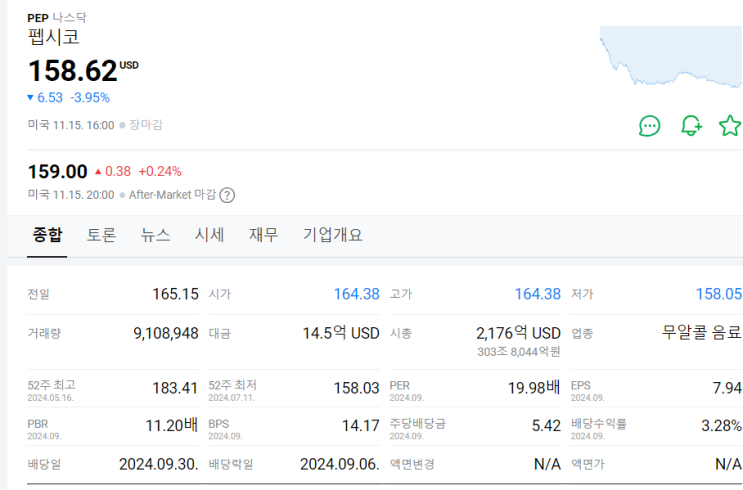Click the 미국 11.15. 16:00 timestamp
This screenshot has height=490, width=743.
[71, 125]
